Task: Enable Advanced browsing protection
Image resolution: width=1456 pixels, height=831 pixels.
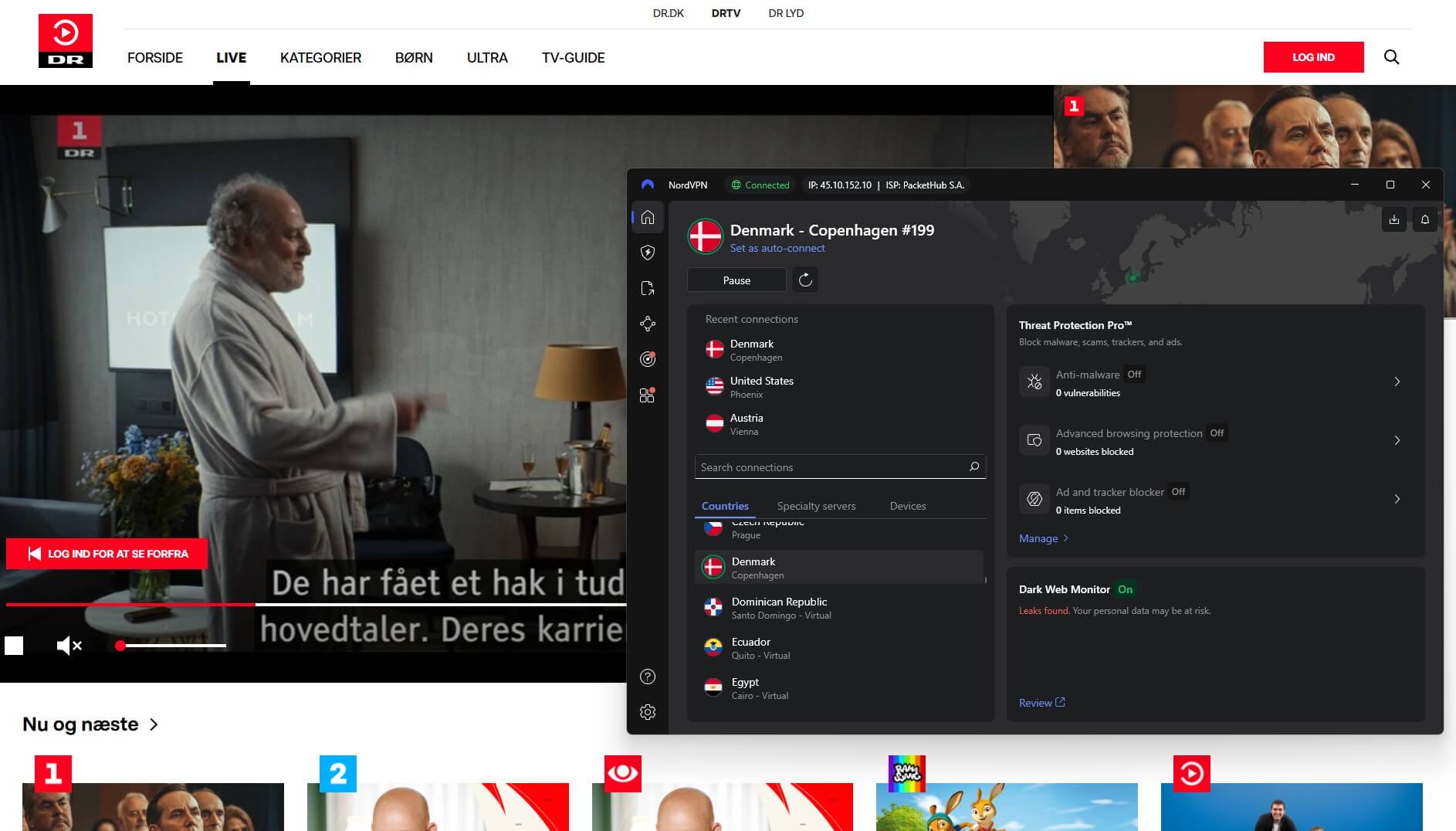Action: pyautogui.click(x=1217, y=433)
